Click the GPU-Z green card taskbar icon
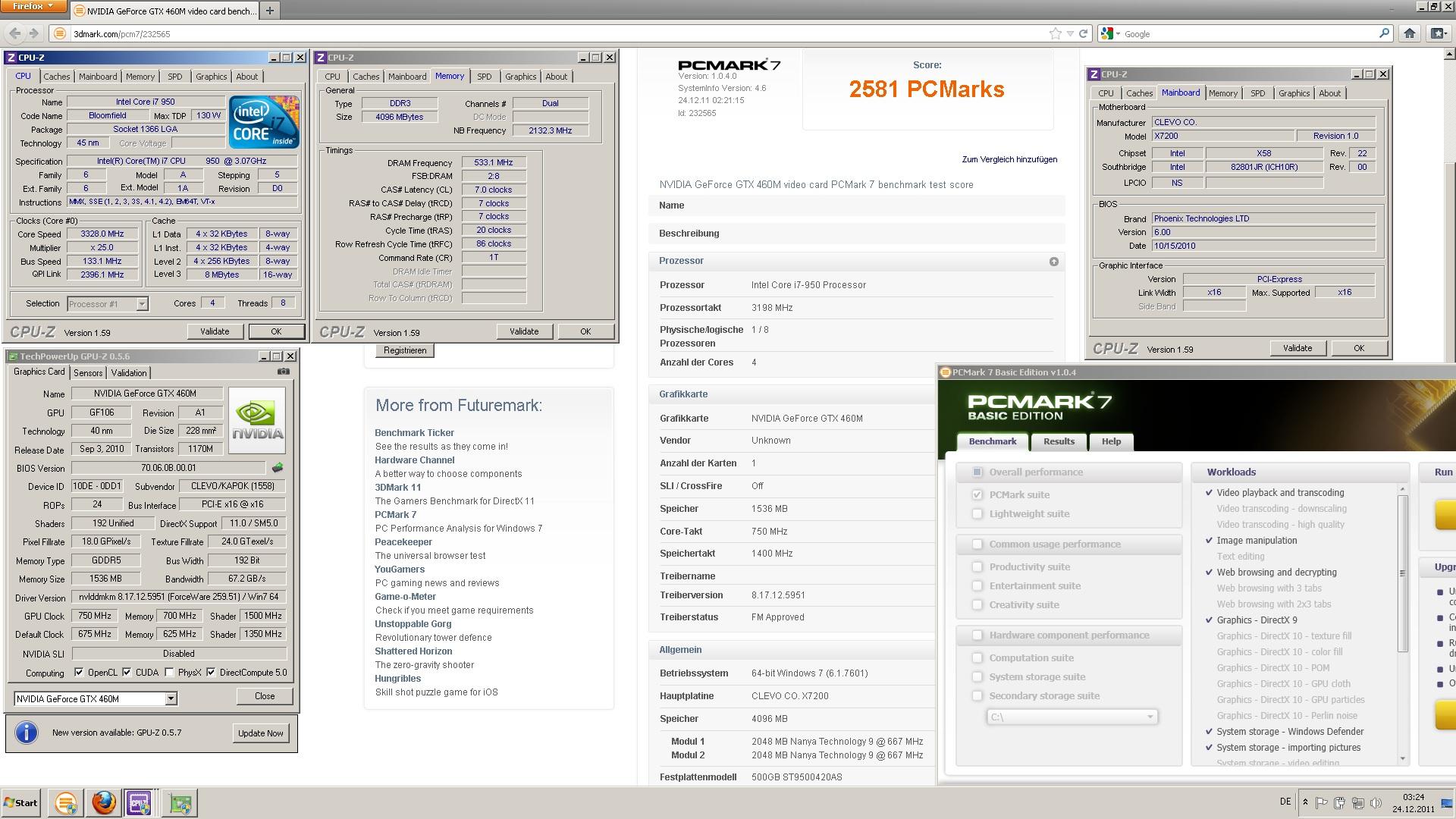The image size is (1456, 819). tap(180, 802)
